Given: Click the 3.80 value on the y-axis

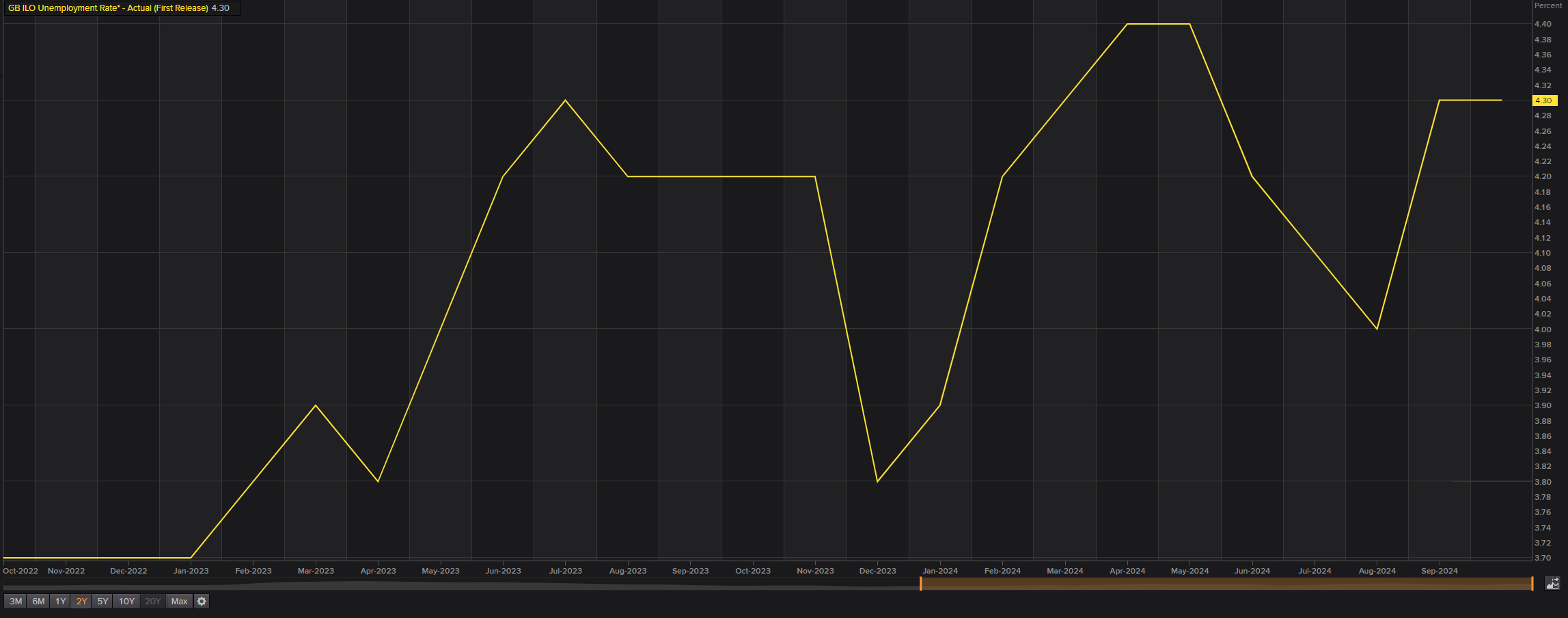Looking at the screenshot, I should (x=1543, y=482).
